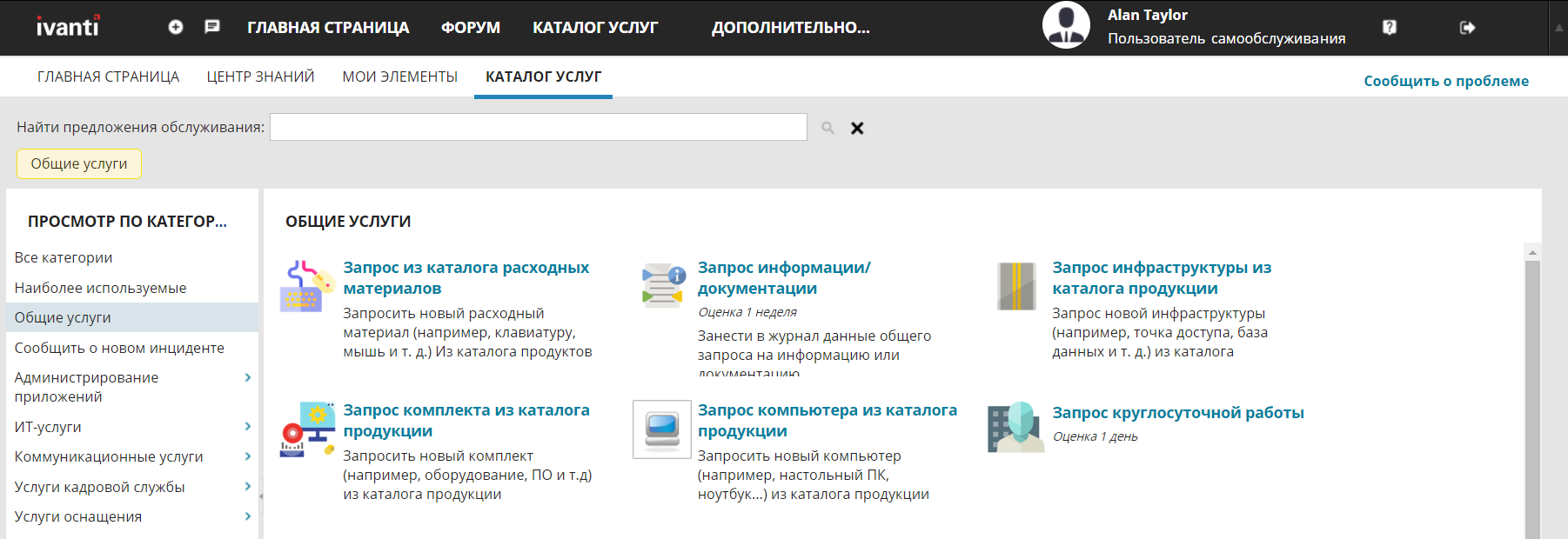The width and height of the screenshot is (1568, 539).
Task: Click the logout icon in header
Action: coord(1467,28)
